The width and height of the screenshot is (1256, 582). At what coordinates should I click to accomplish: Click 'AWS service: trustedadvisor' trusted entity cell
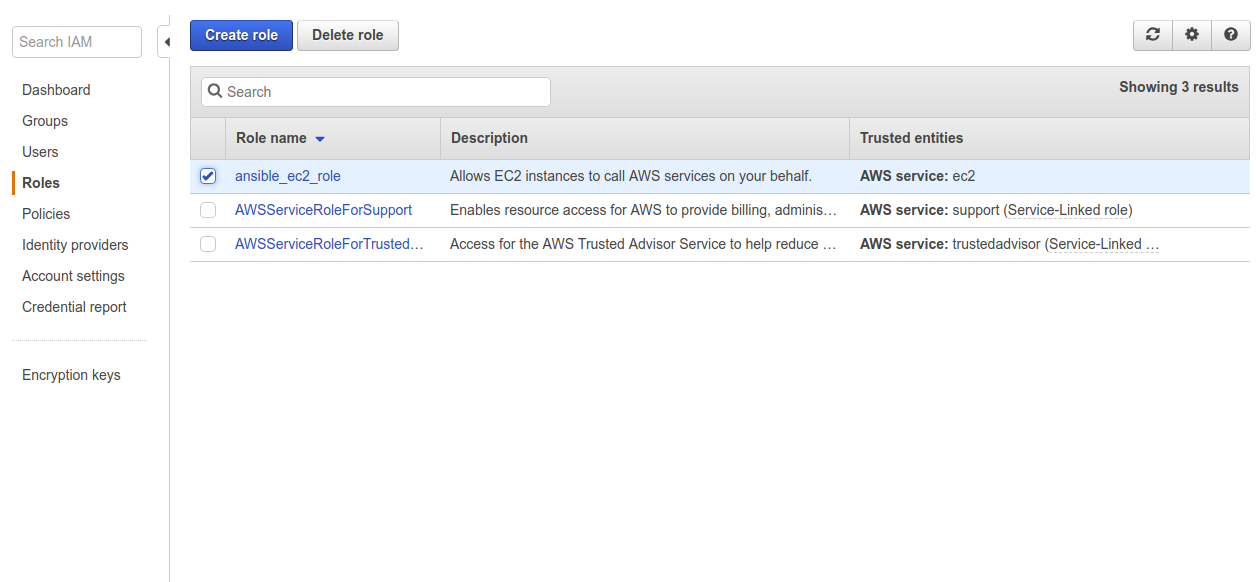[1009, 244]
